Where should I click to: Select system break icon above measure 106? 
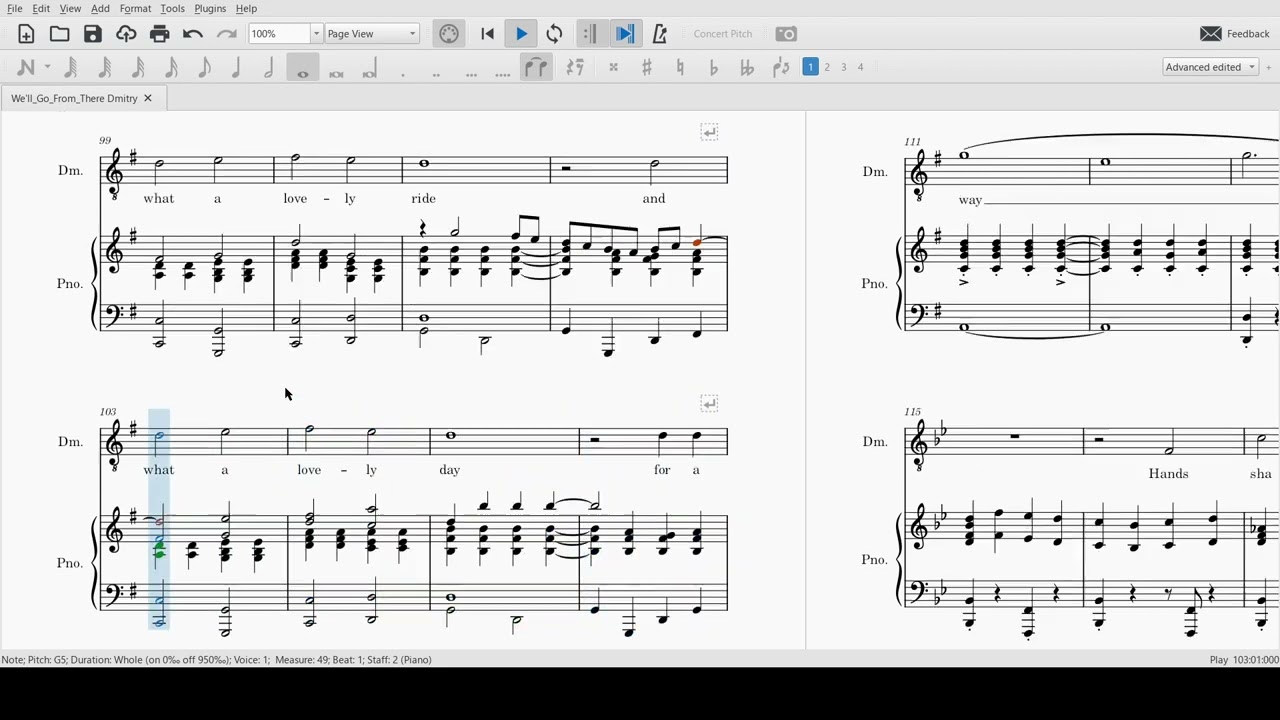click(x=709, y=403)
